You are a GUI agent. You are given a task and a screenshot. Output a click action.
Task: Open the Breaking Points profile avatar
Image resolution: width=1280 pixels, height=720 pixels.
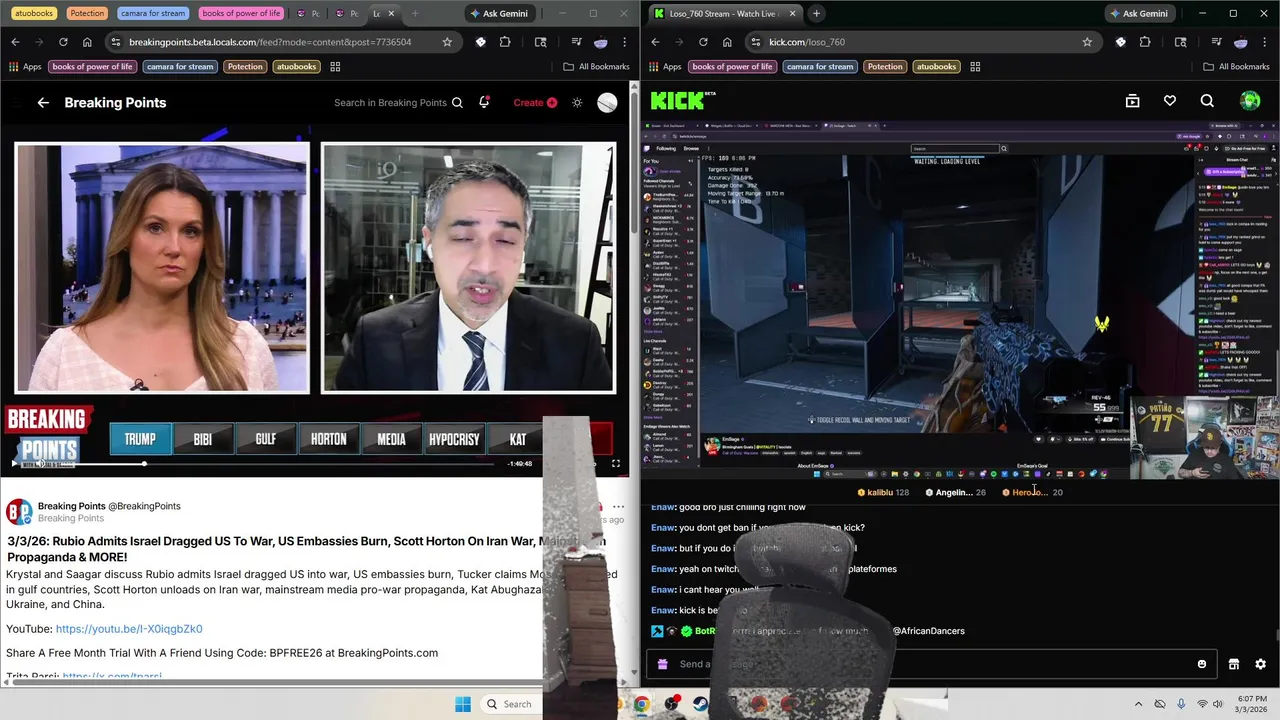point(607,103)
